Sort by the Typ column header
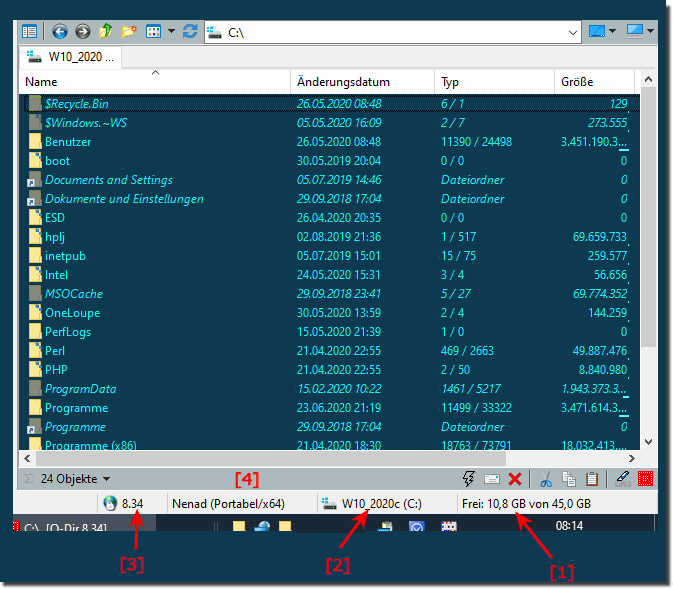 (494, 82)
